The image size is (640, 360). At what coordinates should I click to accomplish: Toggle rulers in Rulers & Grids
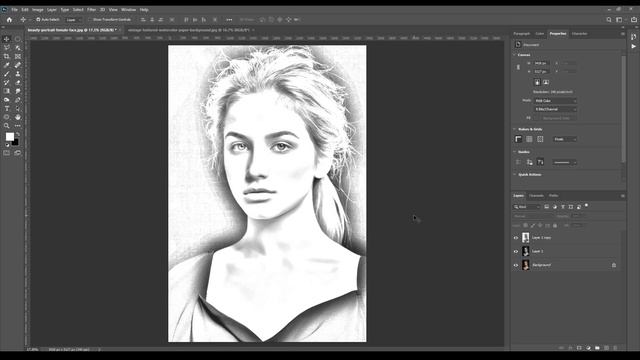[518, 139]
